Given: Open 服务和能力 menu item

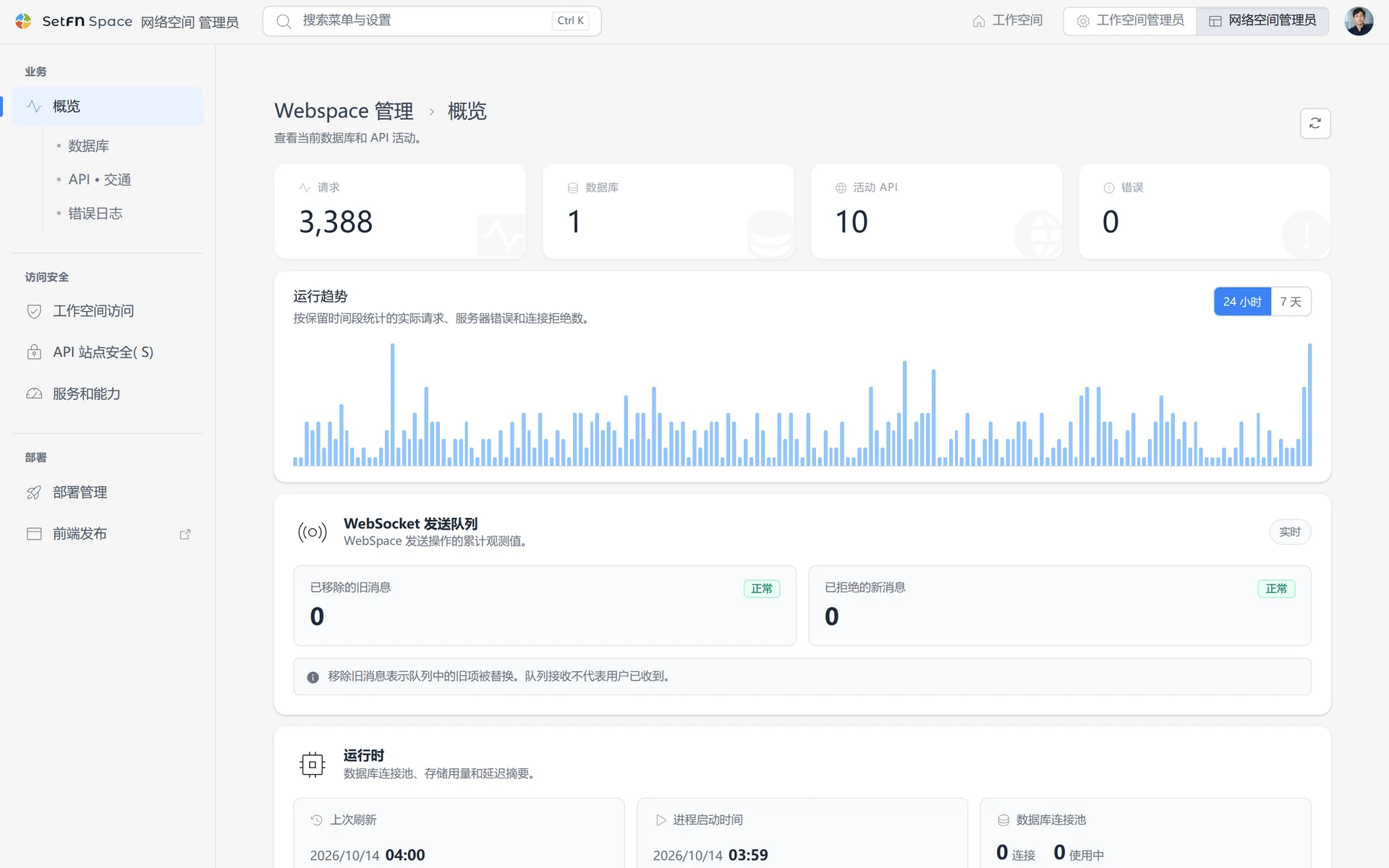Looking at the screenshot, I should 107,393.
